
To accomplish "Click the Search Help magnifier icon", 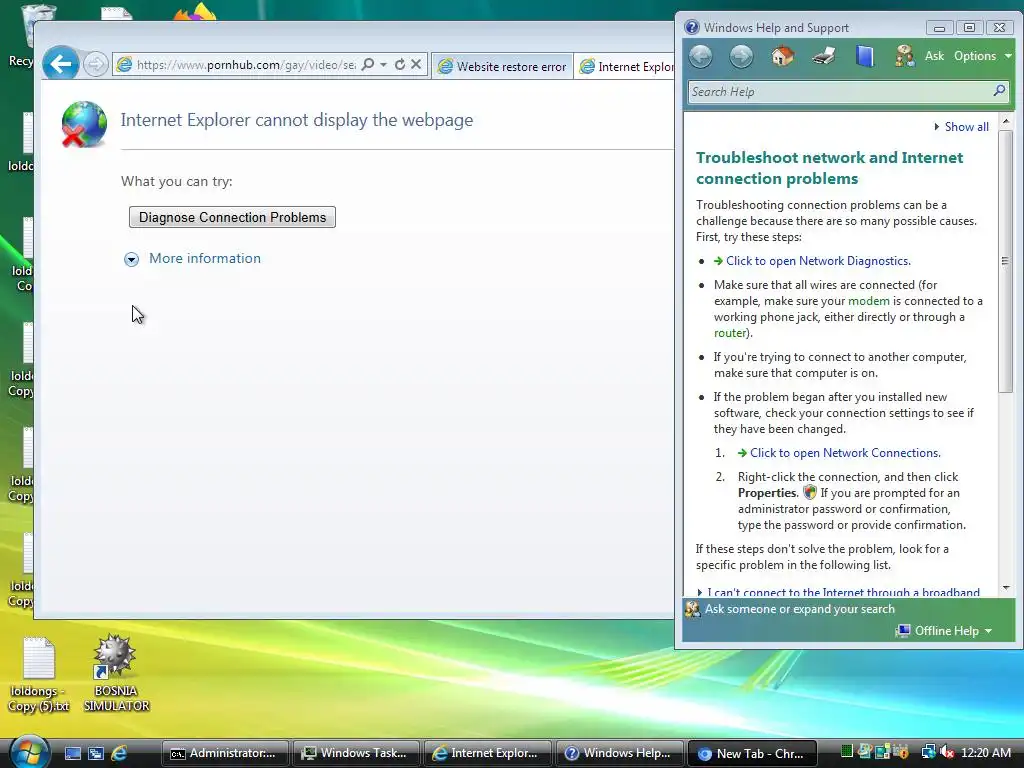I will pos(999,91).
